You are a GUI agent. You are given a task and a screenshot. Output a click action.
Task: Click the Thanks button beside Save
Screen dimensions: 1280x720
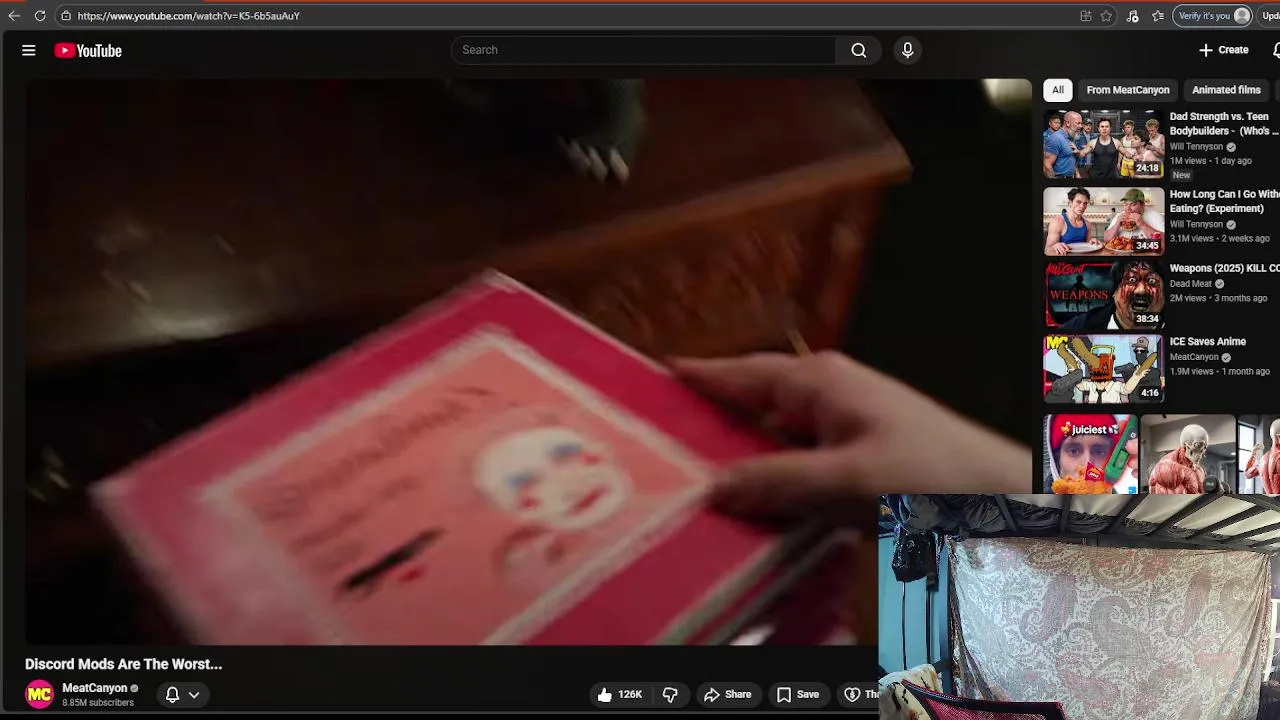tap(861, 694)
